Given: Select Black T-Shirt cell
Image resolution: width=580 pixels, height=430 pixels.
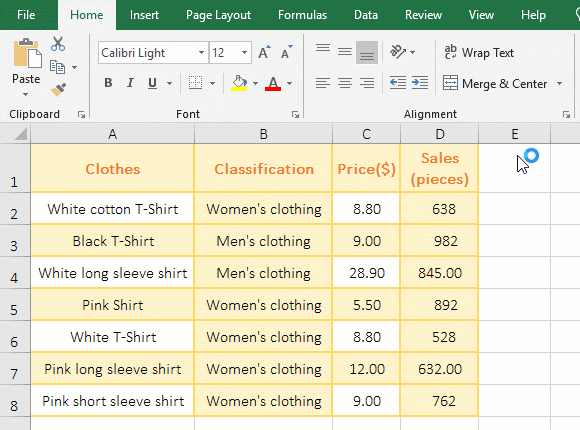Looking at the screenshot, I should pos(112,241).
